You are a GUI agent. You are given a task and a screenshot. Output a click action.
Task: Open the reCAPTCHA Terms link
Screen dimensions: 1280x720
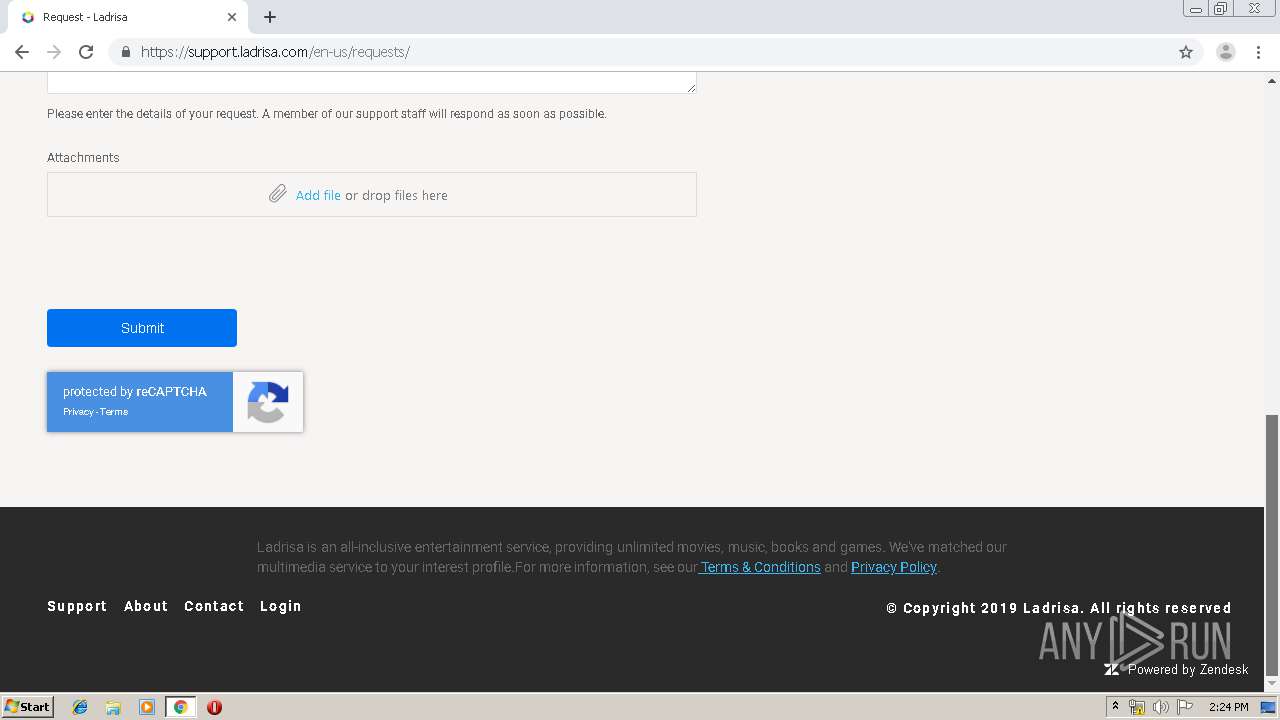pyautogui.click(x=114, y=412)
